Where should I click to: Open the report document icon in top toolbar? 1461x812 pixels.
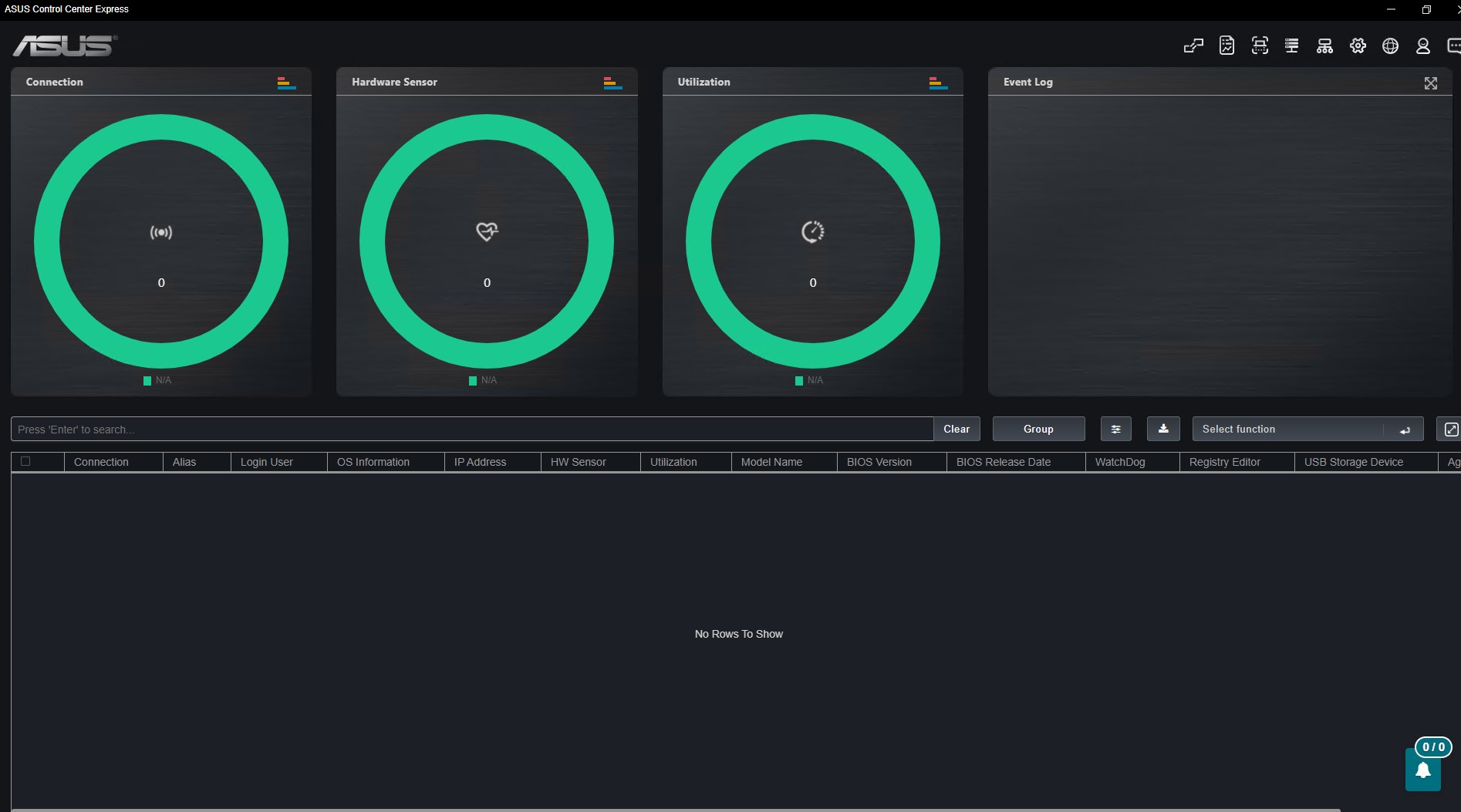[1226, 46]
